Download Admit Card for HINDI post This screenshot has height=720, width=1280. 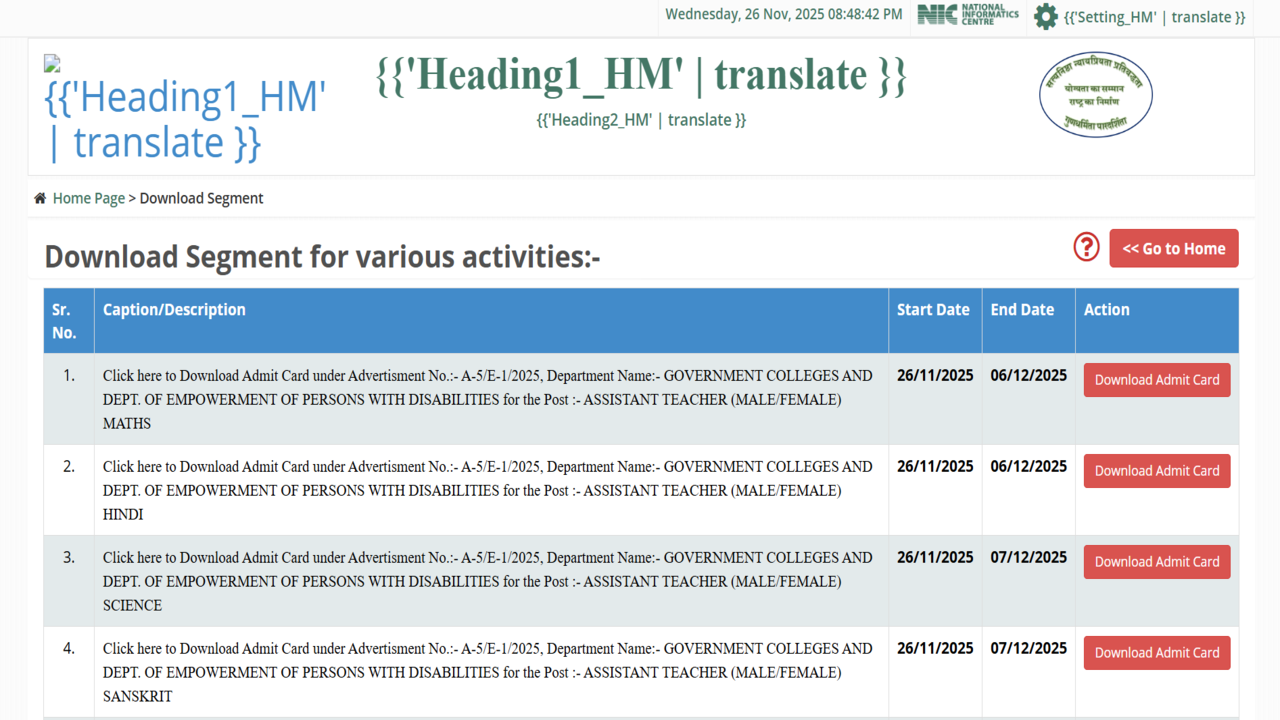1156,471
